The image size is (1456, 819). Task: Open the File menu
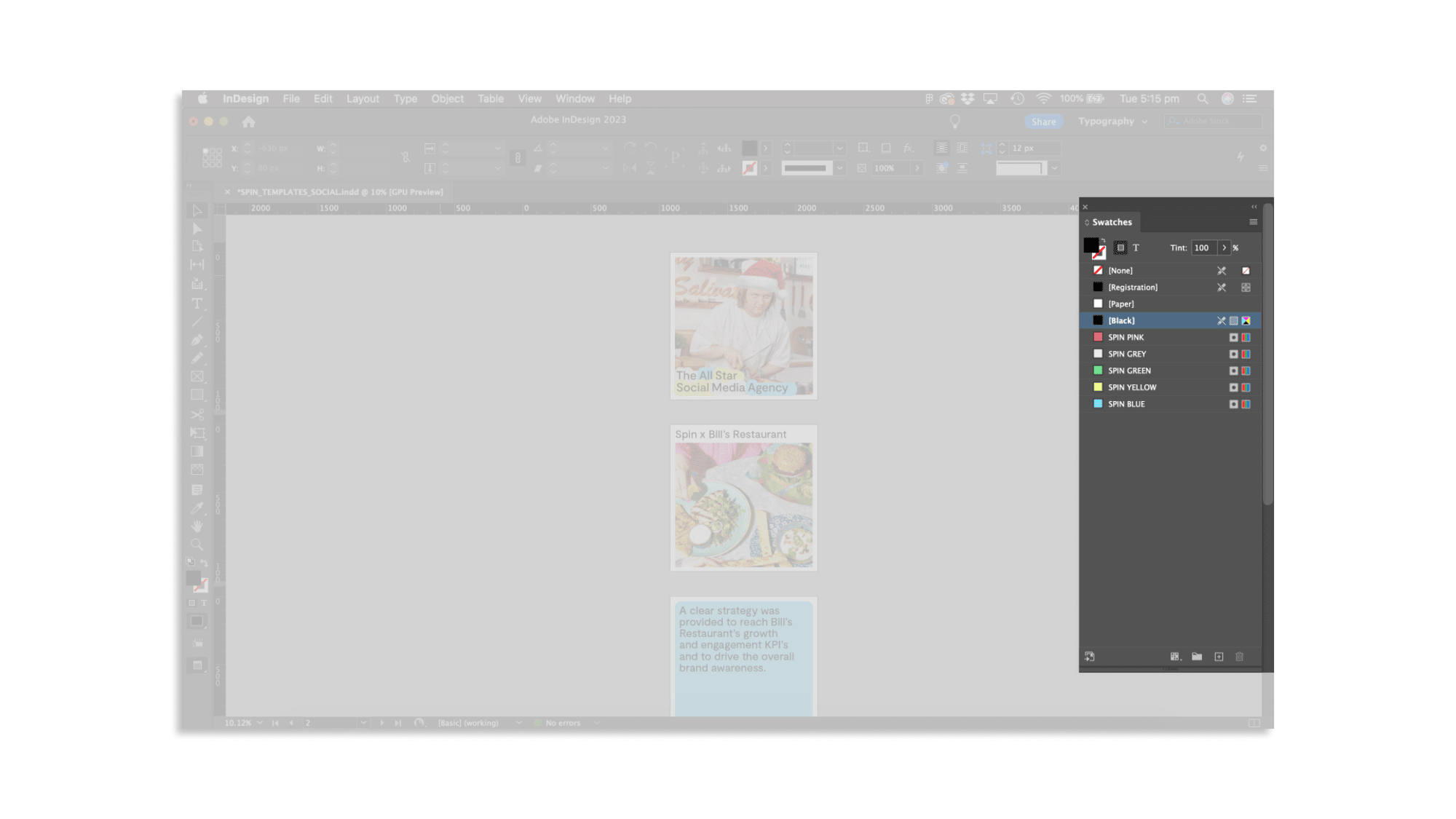point(291,99)
